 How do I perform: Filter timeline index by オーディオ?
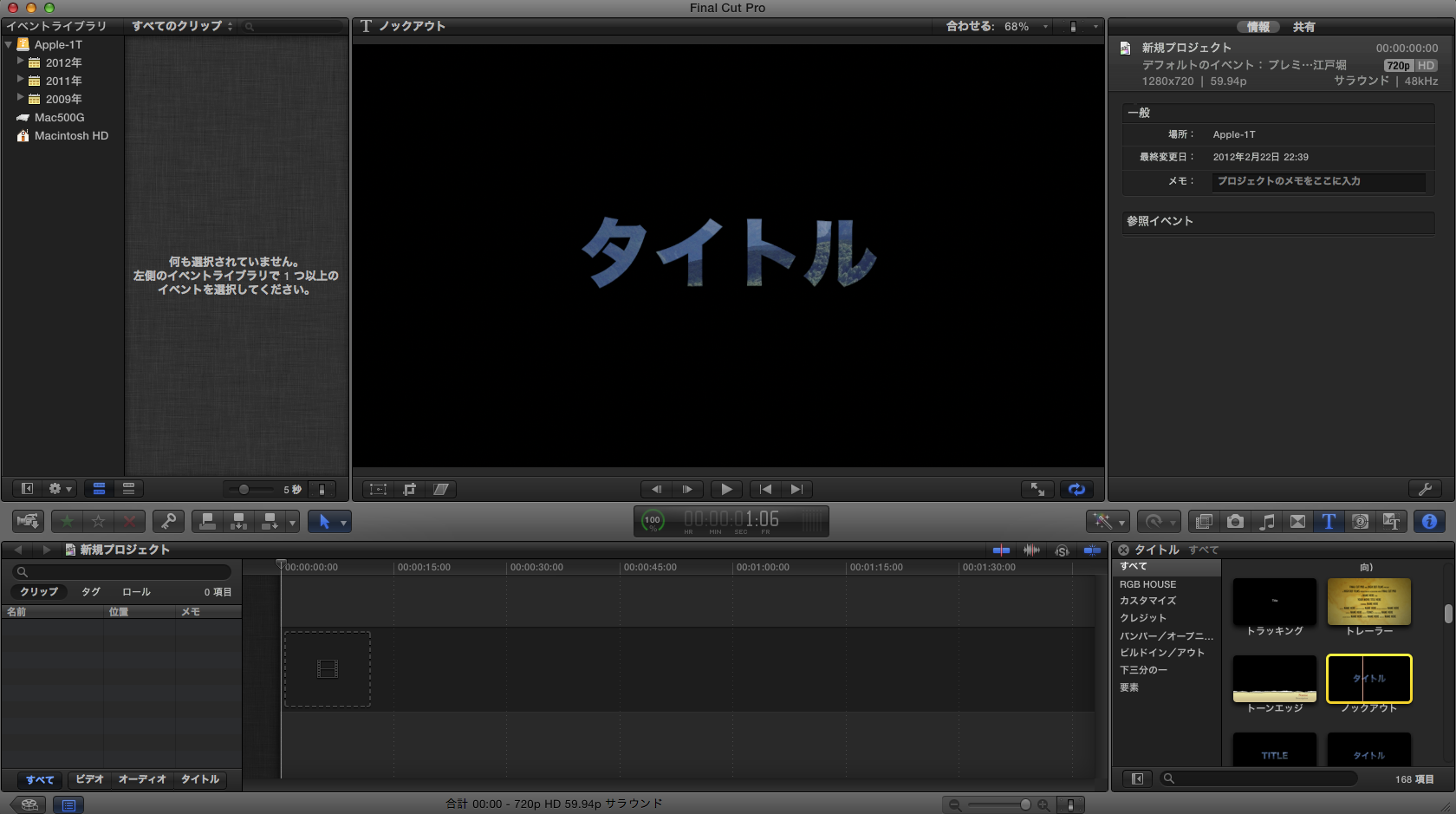coord(142,779)
